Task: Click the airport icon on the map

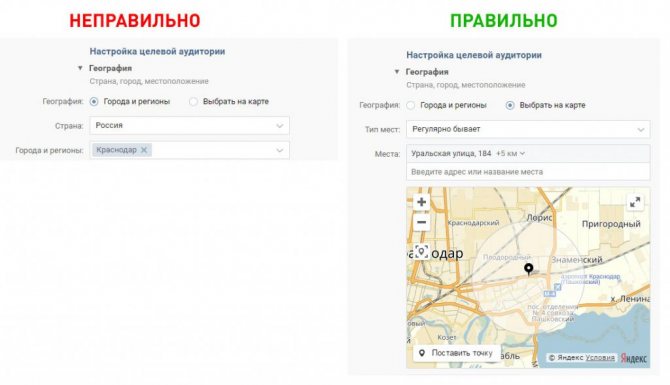Action: coord(557,287)
